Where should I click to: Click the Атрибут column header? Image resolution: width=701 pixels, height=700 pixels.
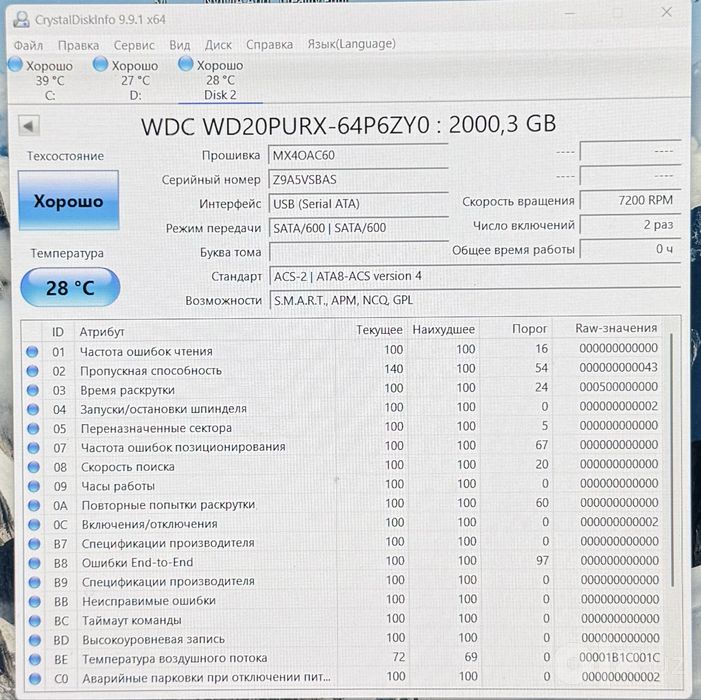[102, 332]
